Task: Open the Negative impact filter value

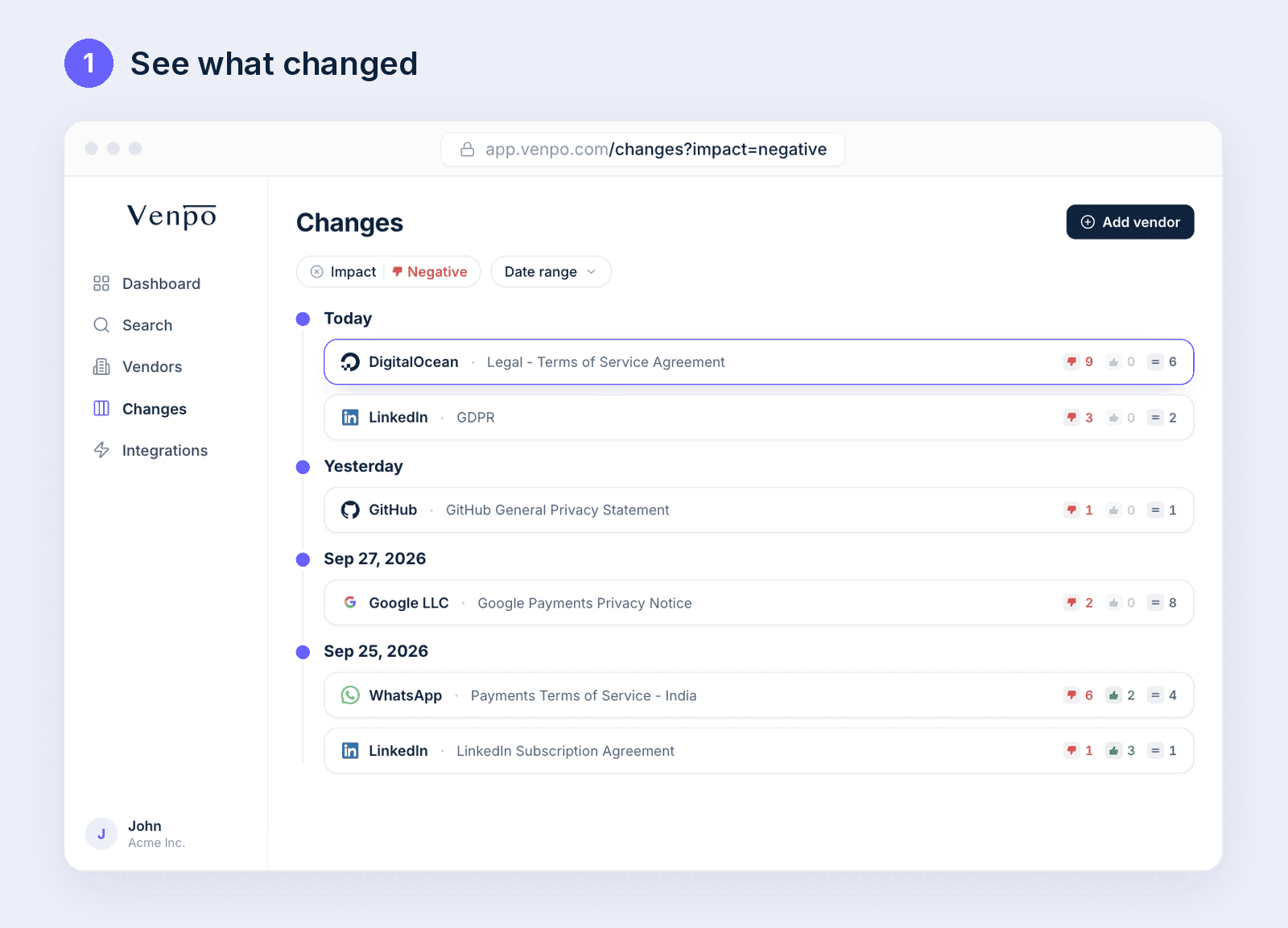Action: (x=430, y=272)
